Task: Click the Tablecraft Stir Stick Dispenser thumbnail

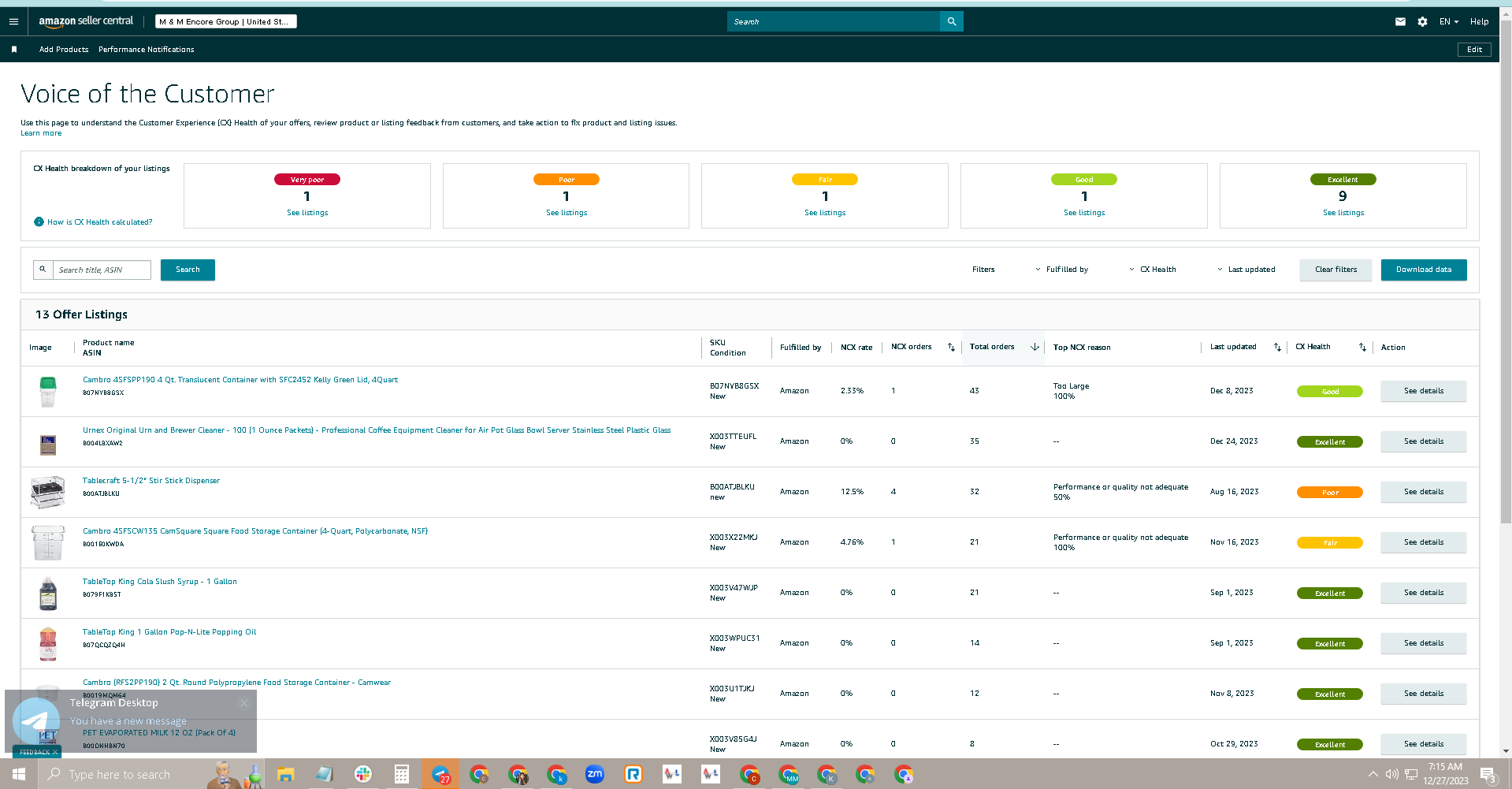Action: point(47,492)
